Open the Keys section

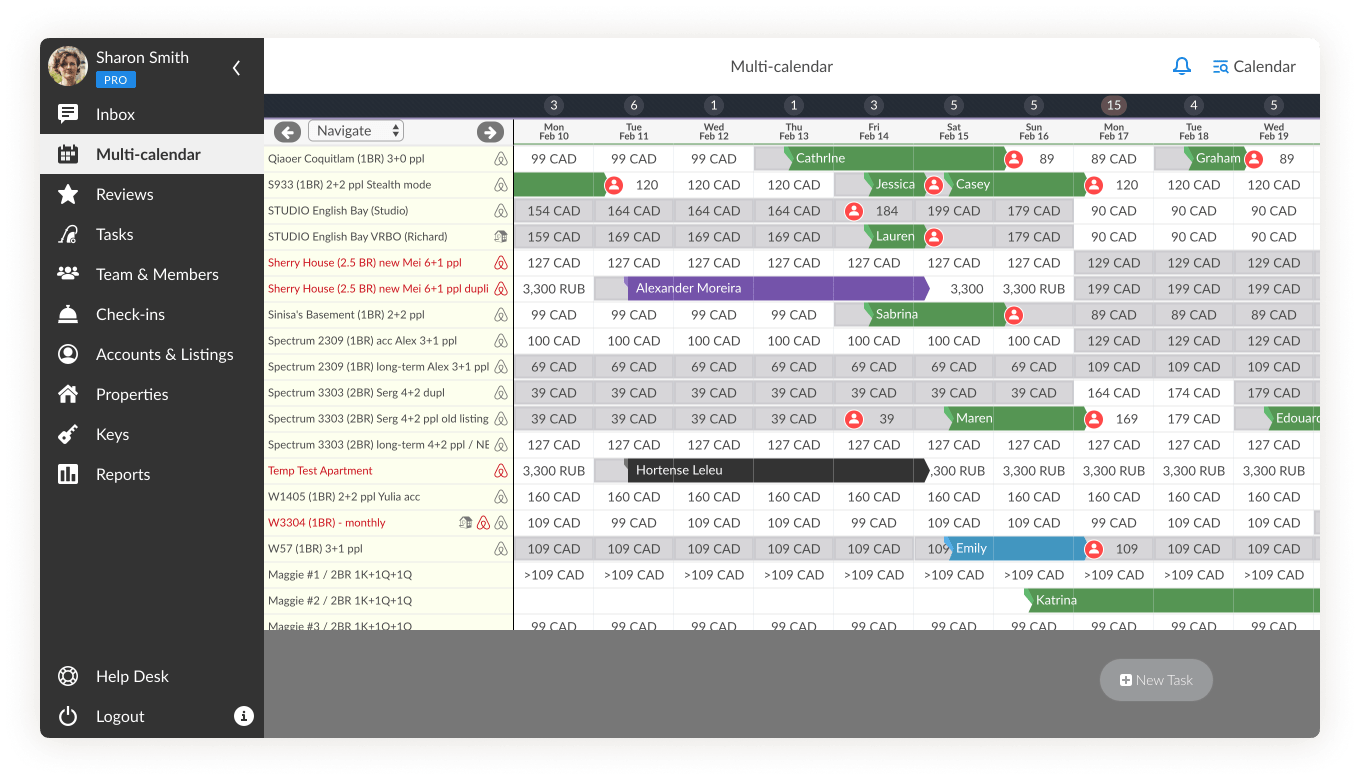pyautogui.click(x=152, y=434)
